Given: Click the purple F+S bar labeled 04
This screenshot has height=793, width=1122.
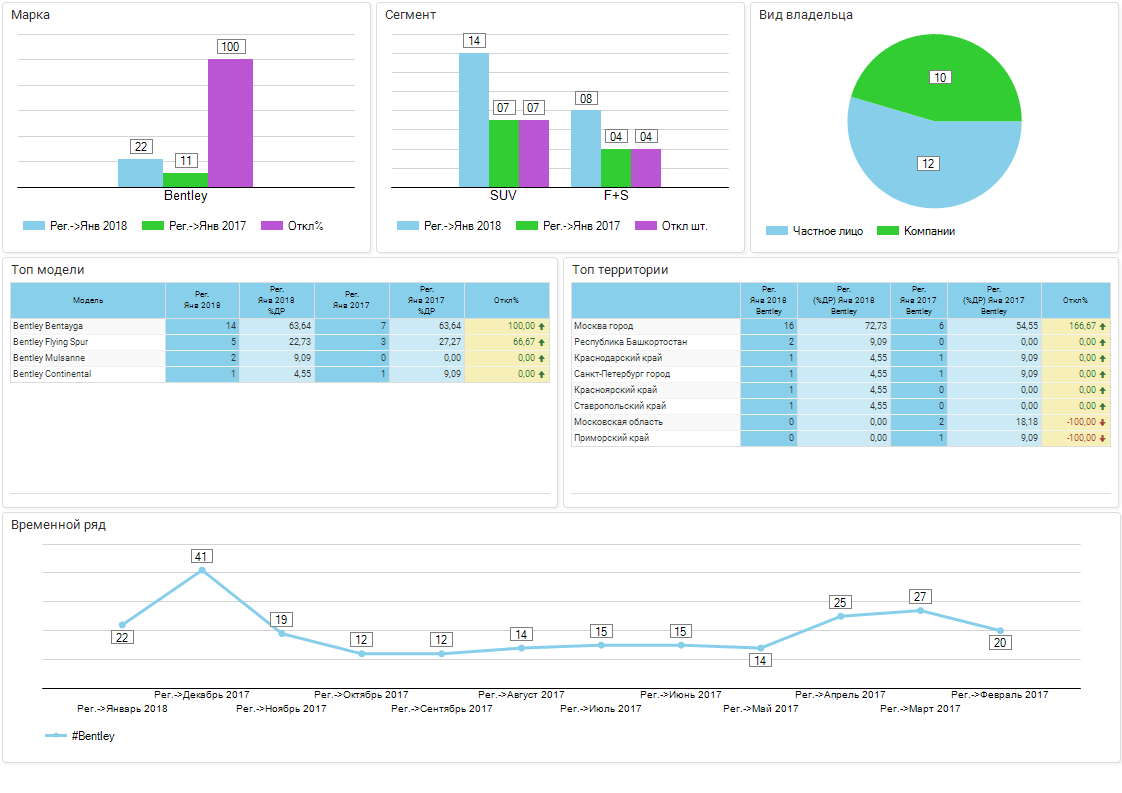Looking at the screenshot, I should tap(646, 168).
